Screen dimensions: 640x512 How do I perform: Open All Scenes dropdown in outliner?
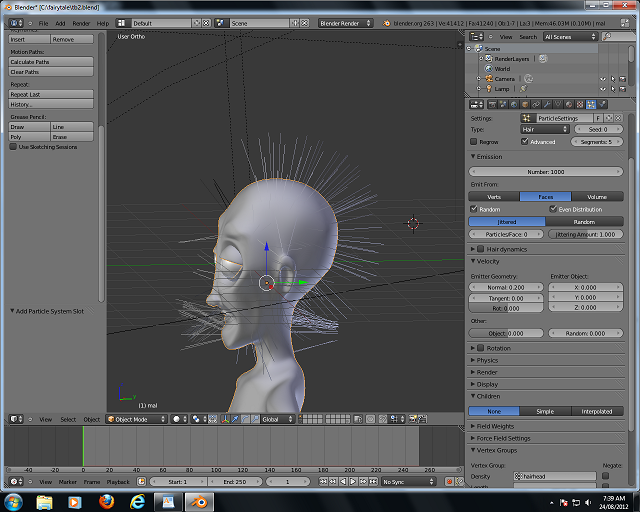coord(570,37)
